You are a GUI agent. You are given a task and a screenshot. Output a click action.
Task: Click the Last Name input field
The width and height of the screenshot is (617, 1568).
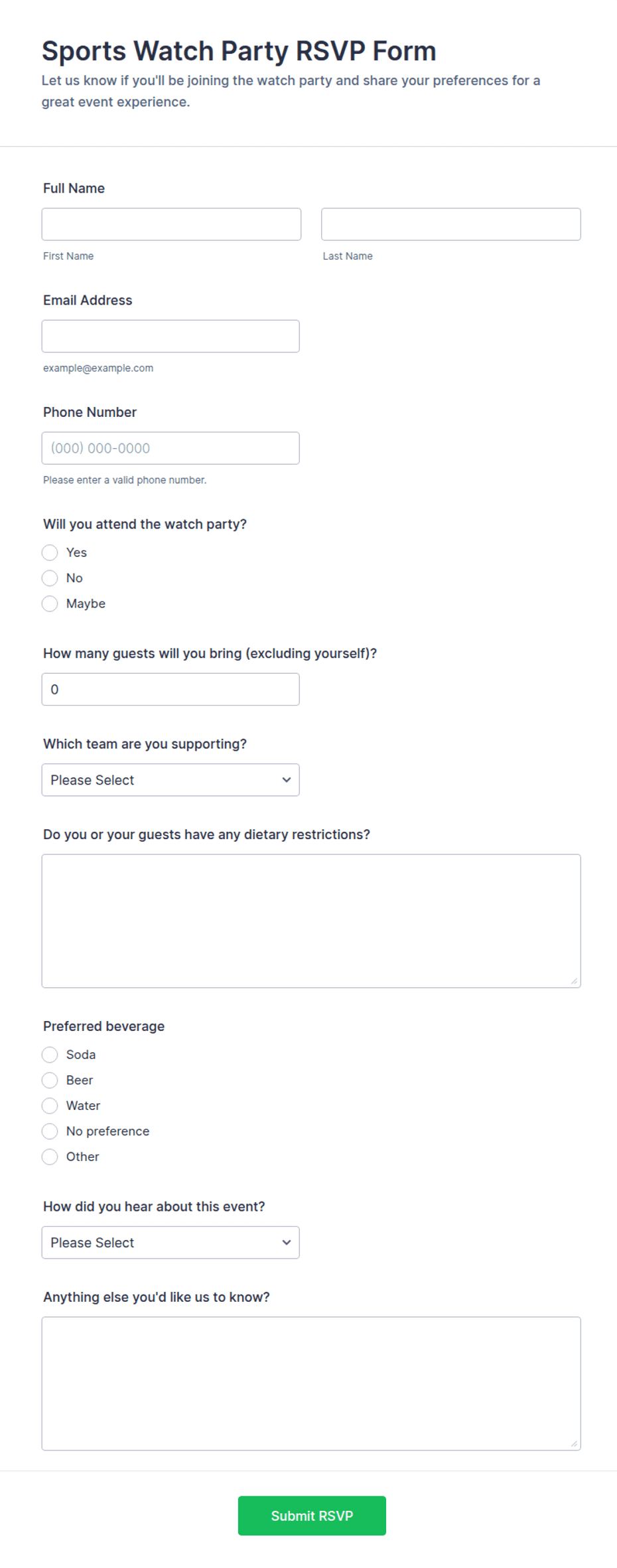[x=451, y=224]
